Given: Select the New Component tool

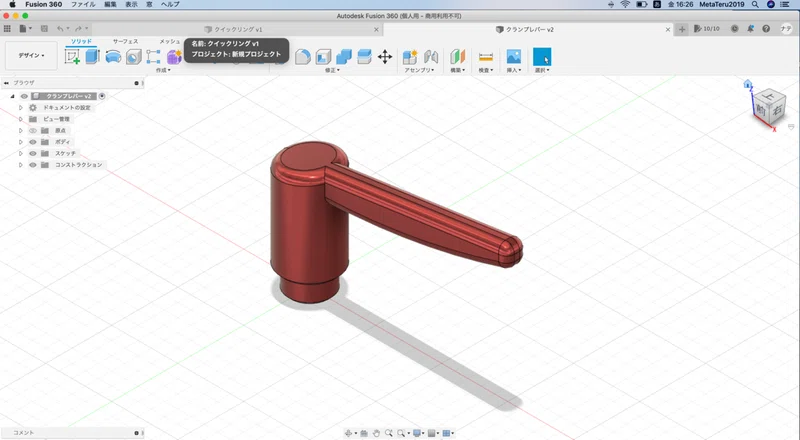Looking at the screenshot, I should pos(410,57).
